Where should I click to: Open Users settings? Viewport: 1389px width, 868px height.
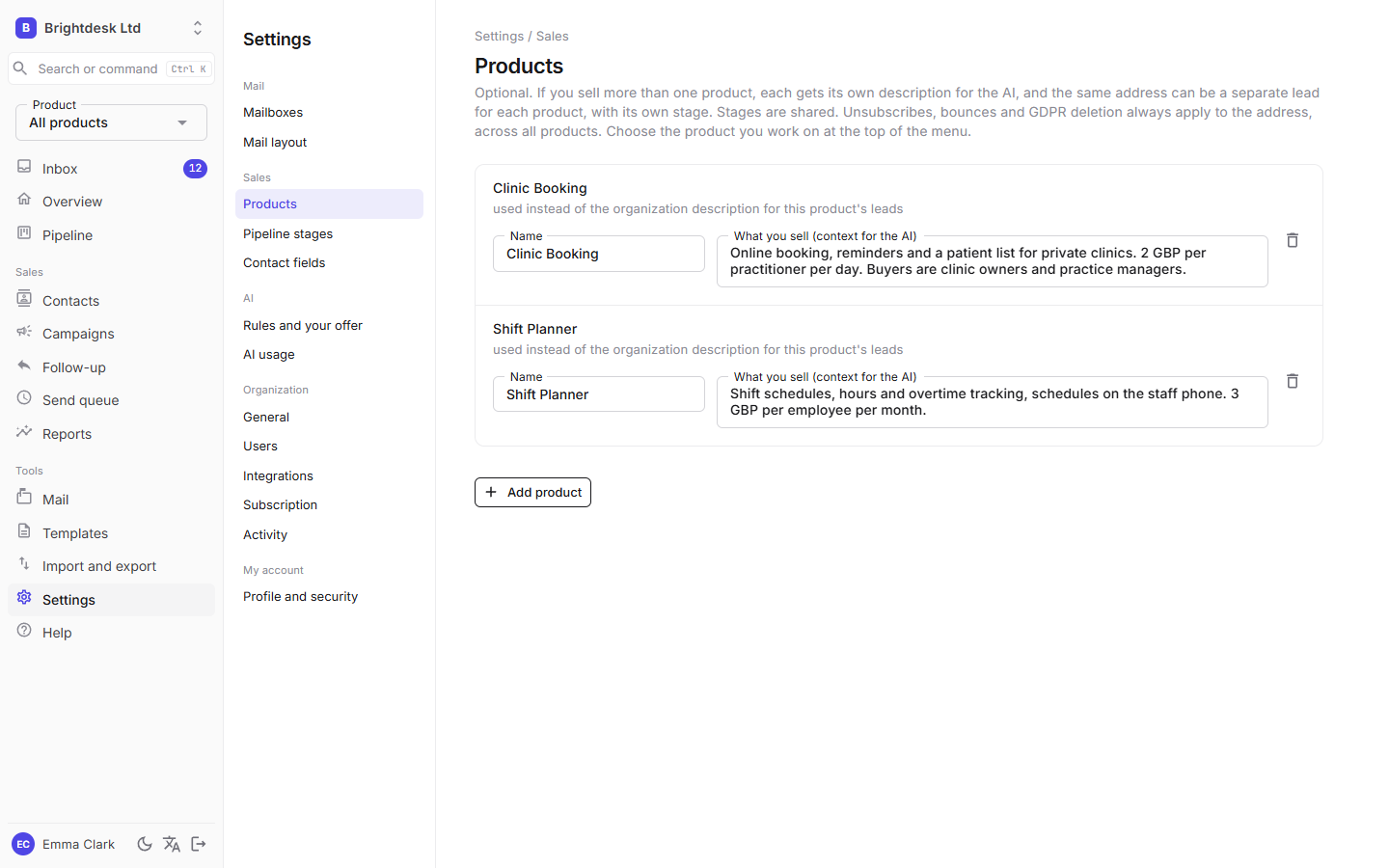(x=329, y=446)
